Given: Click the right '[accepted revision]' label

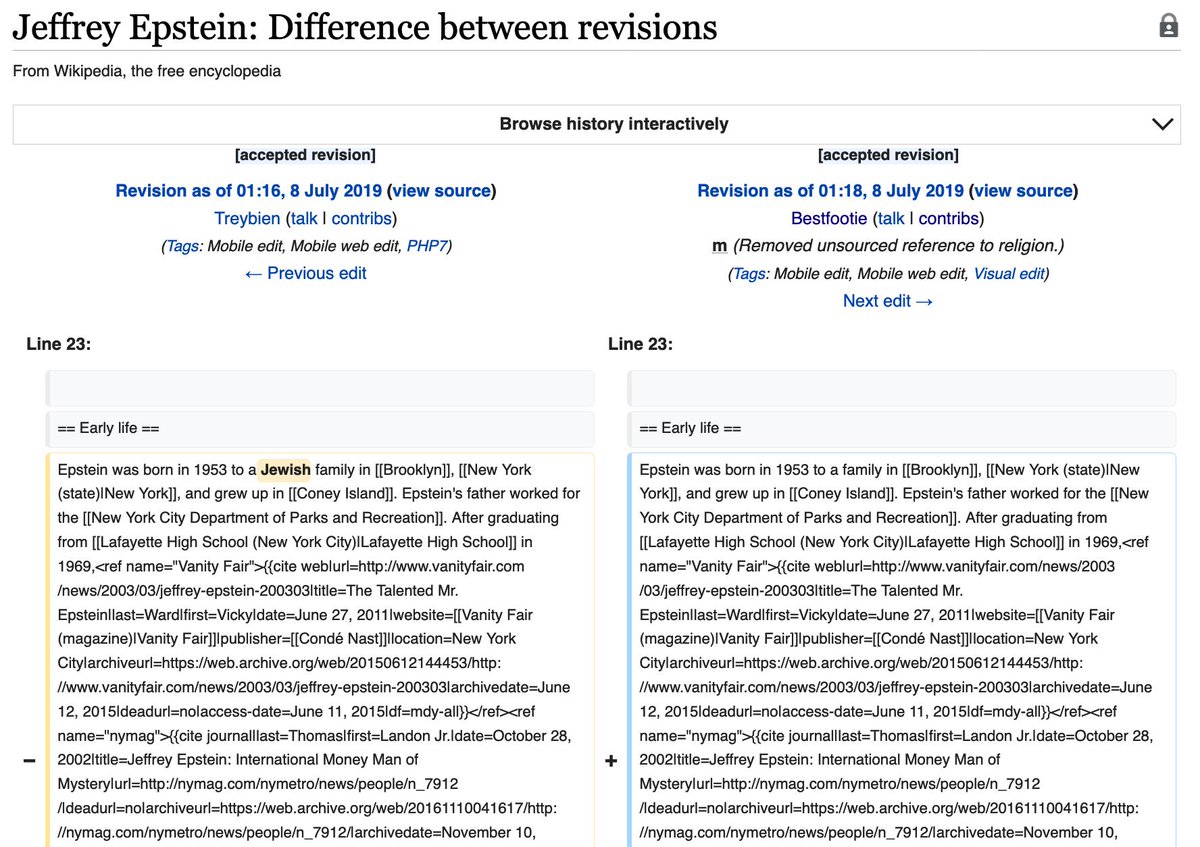Looking at the screenshot, I should click(888, 155).
